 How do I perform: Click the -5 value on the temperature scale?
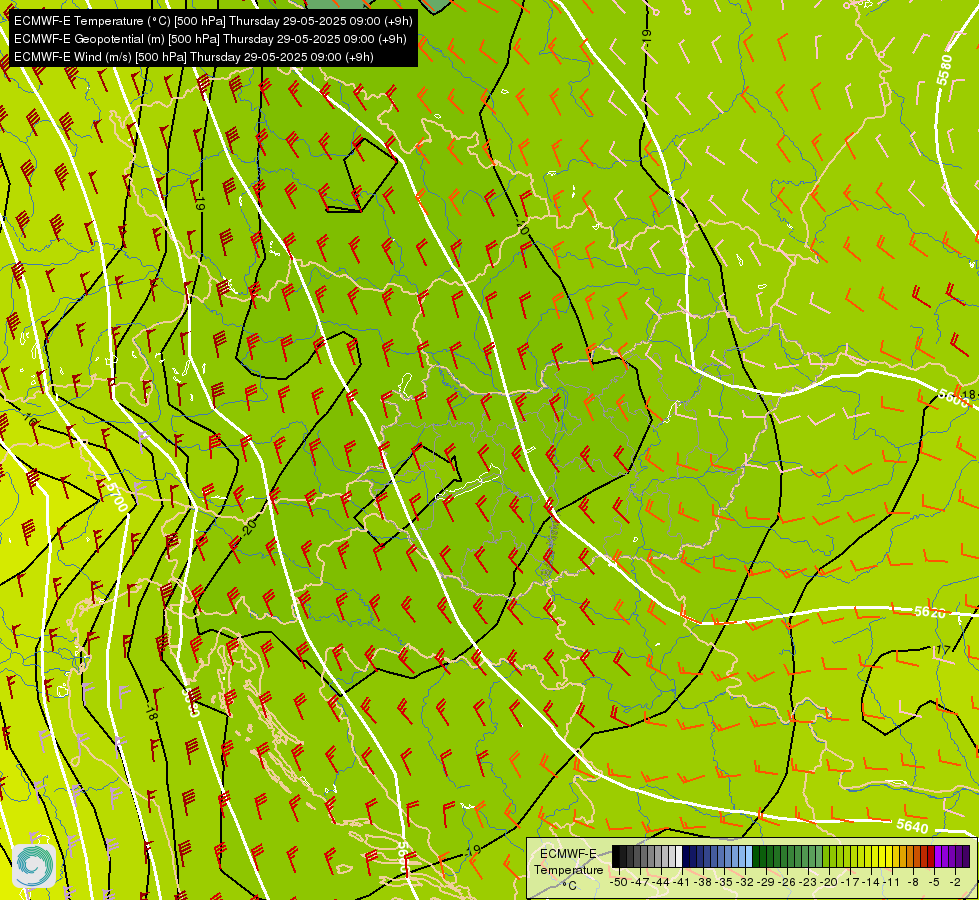(933, 883)
